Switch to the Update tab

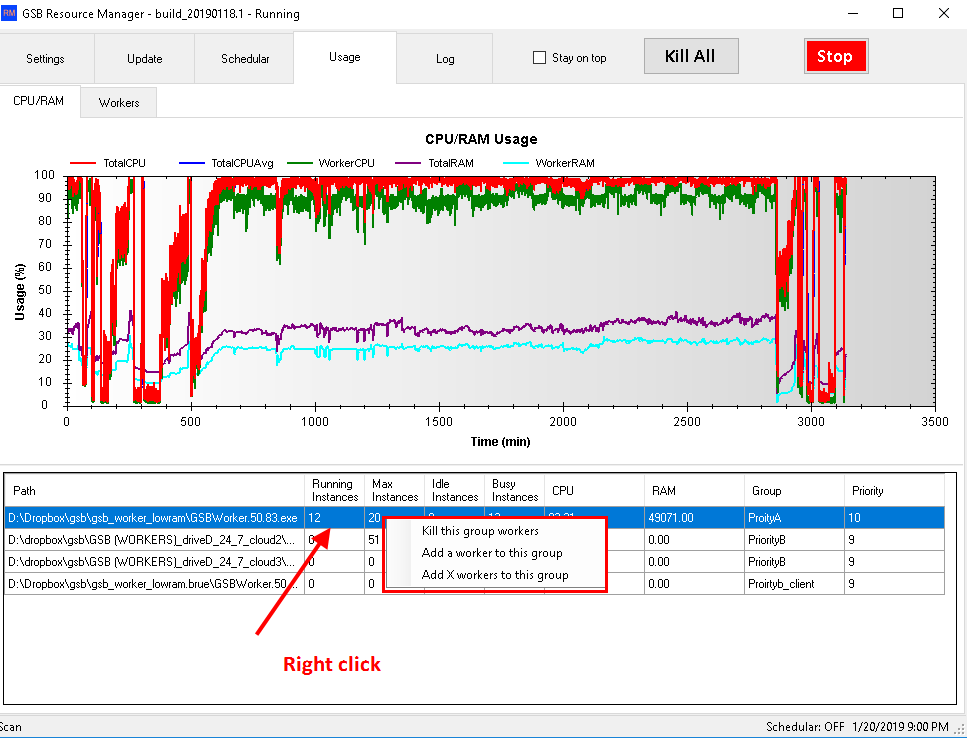coord(144,59)
